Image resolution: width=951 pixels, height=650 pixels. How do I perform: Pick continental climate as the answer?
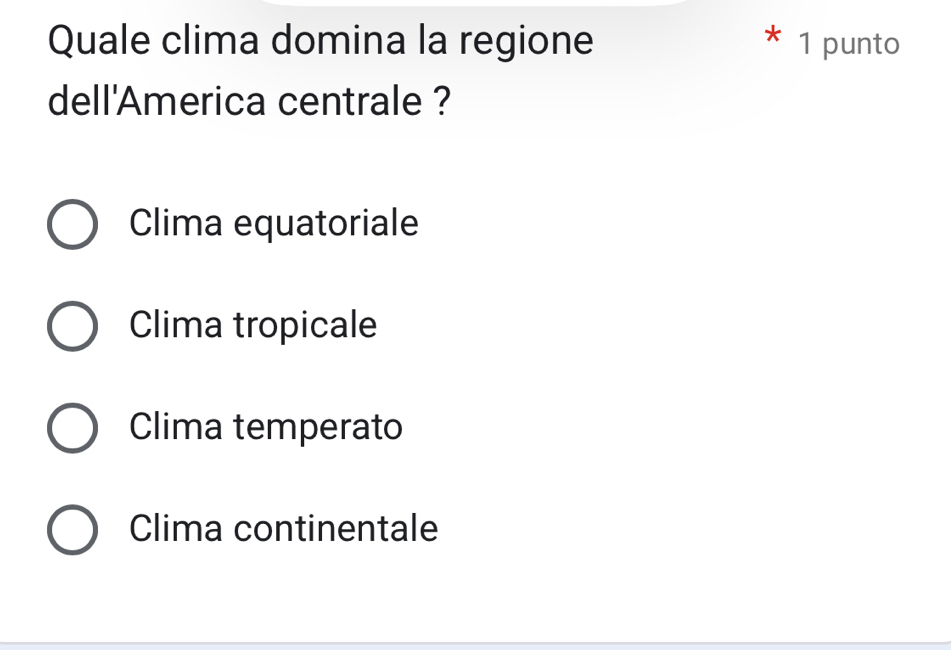73,530
